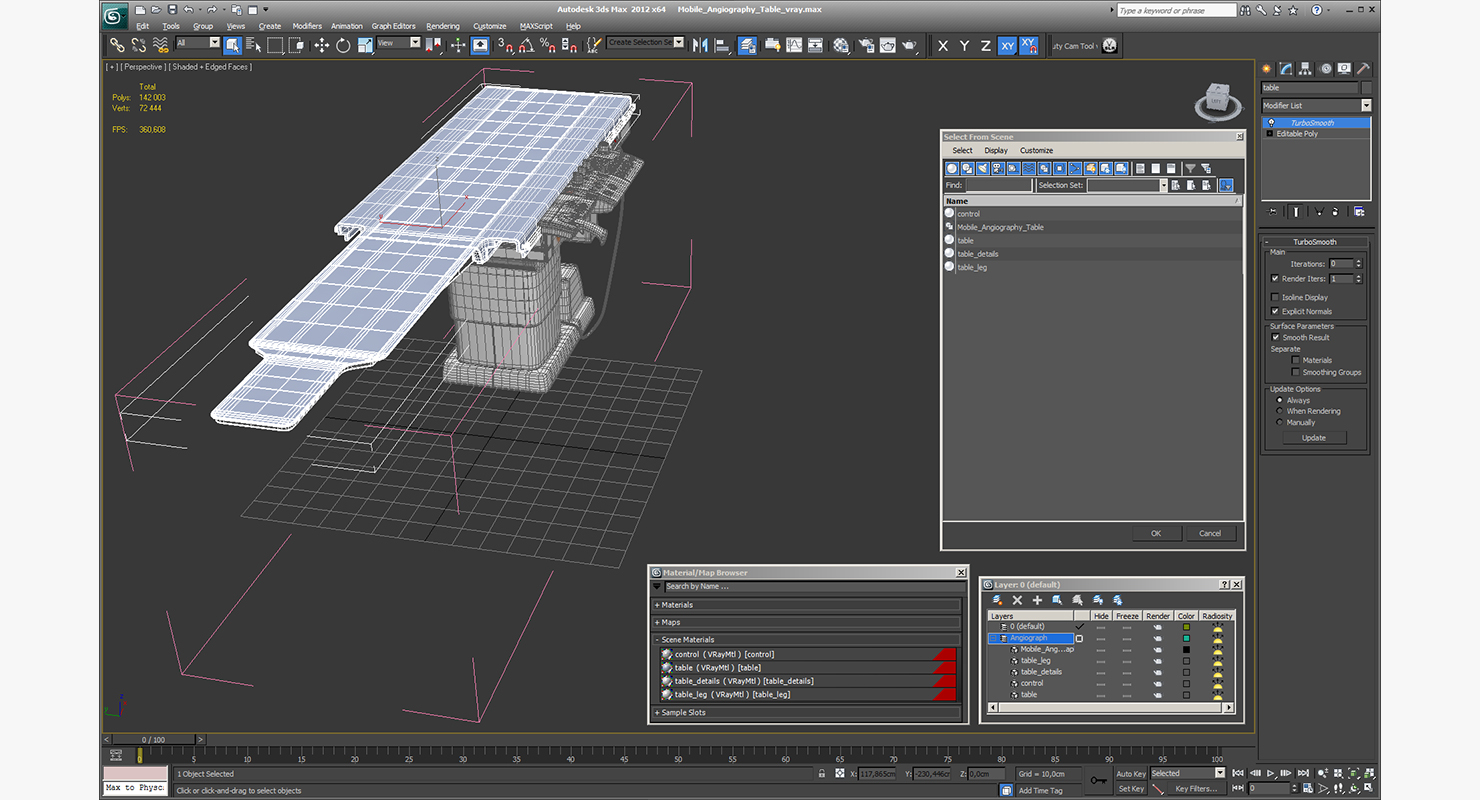Click Delete layer X icon in Layer dialog

[1017, 600]
